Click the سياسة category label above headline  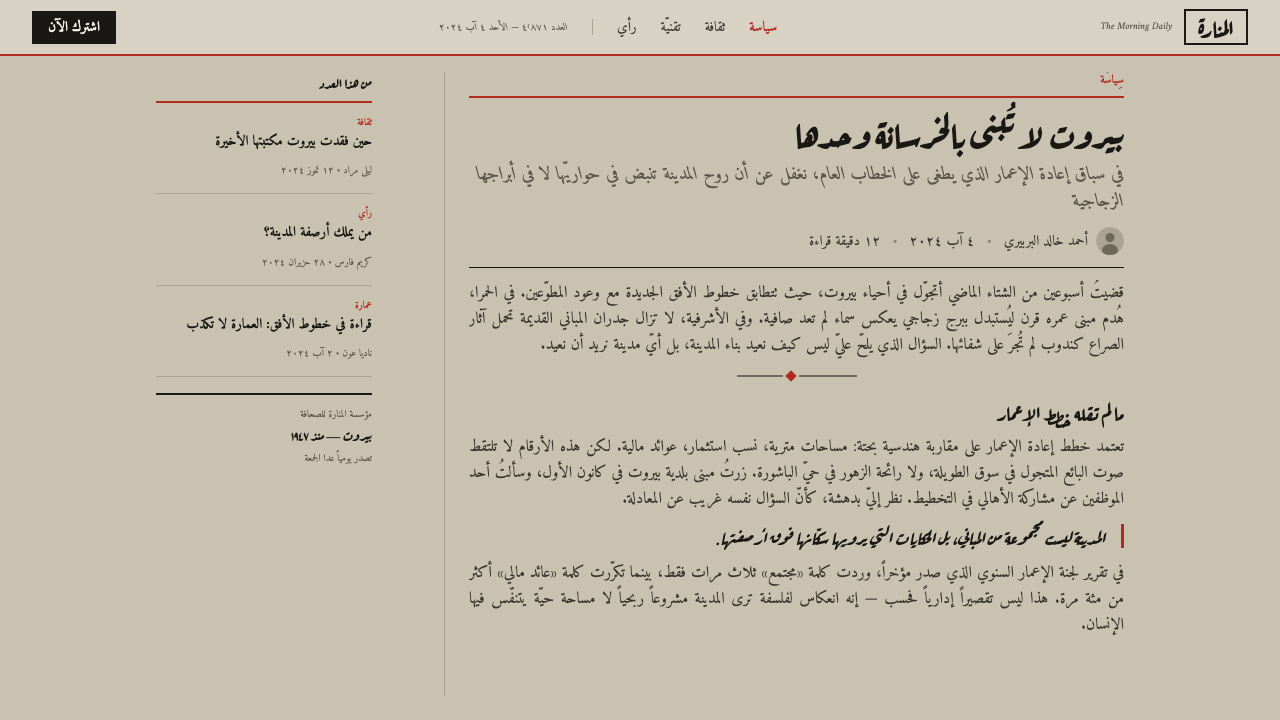tap(1112, 79)
